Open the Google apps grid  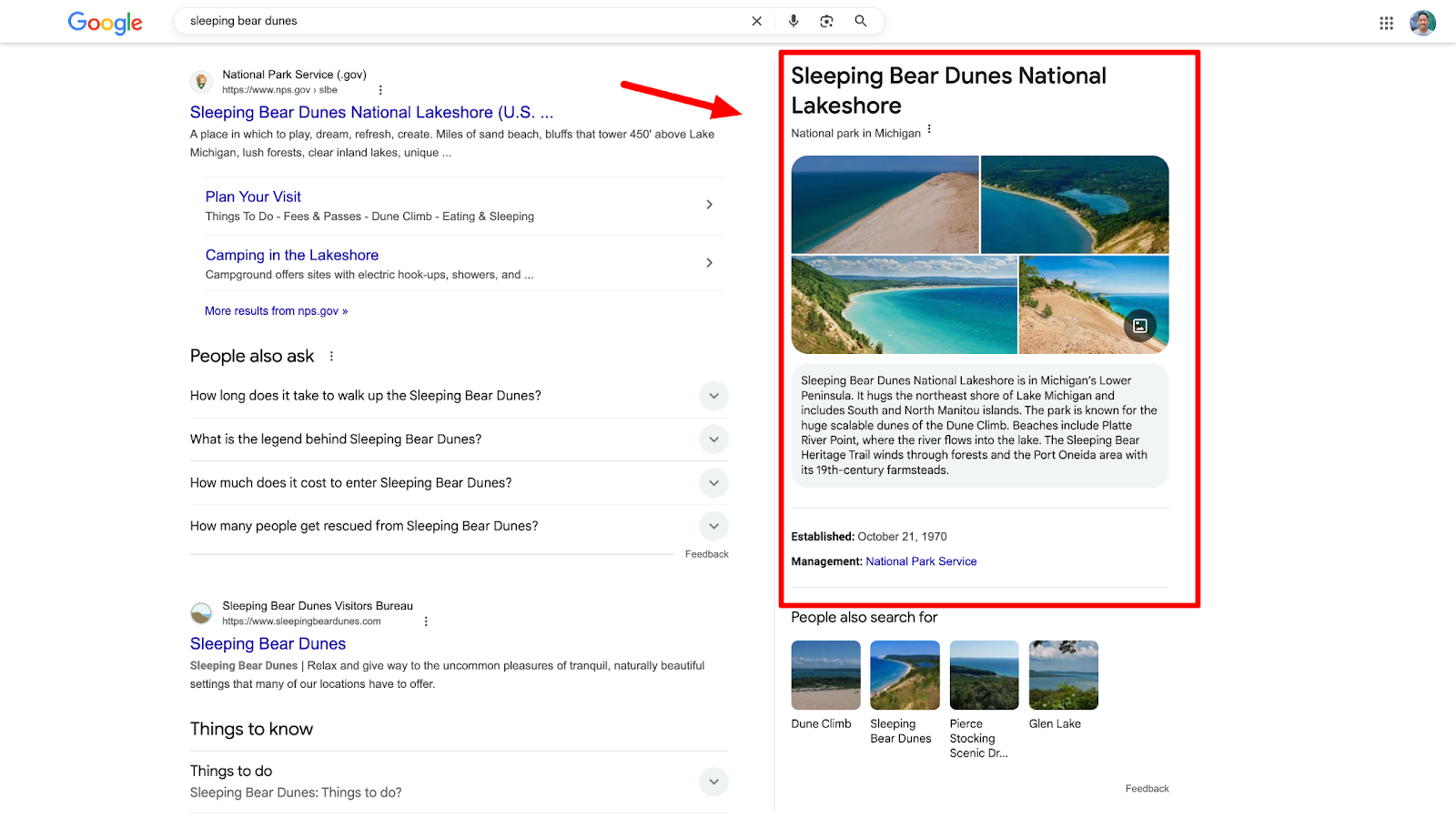click(x=1386, y=24)
